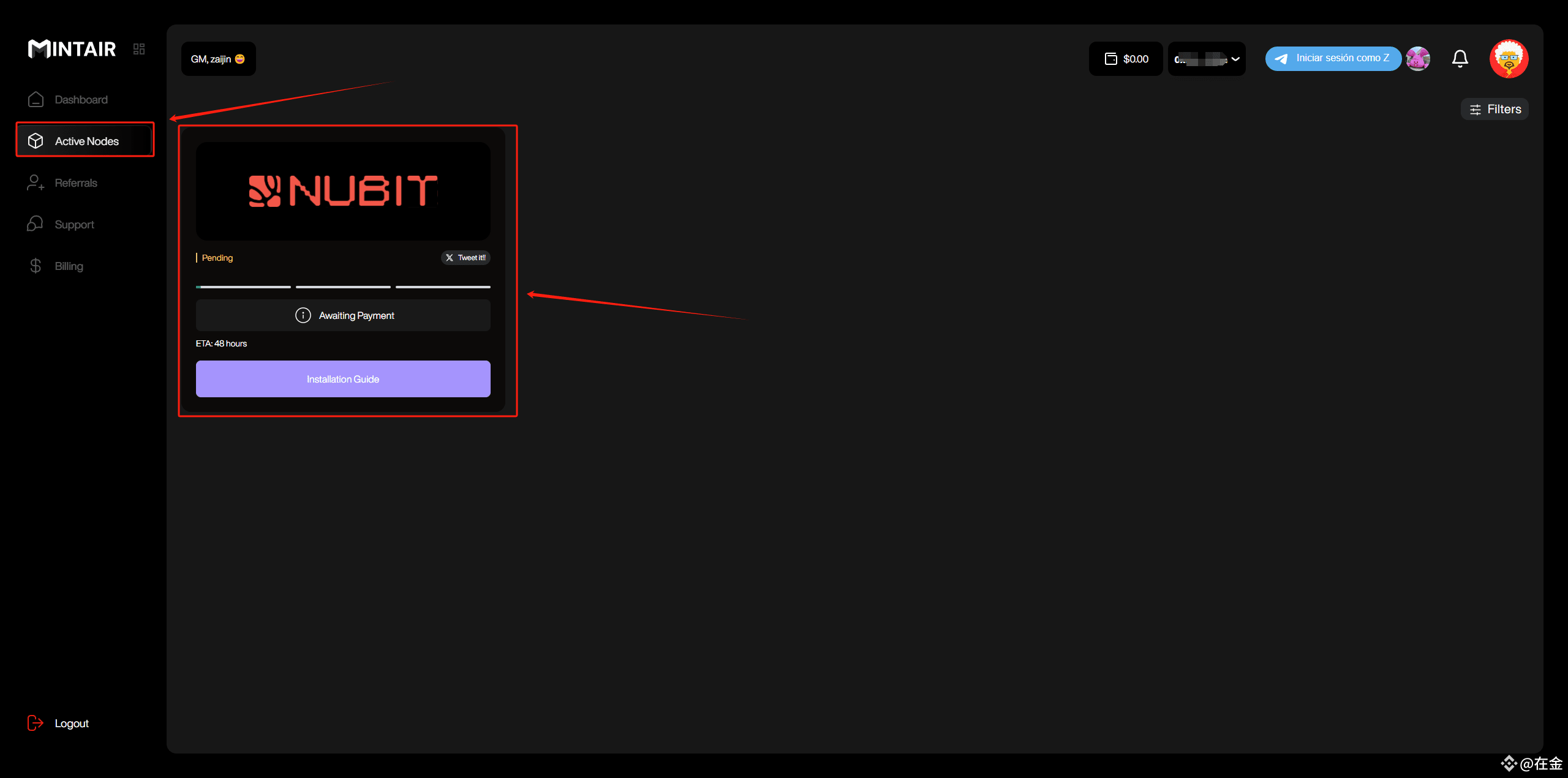Select Active Nodes in sidebar

[86, 141]
